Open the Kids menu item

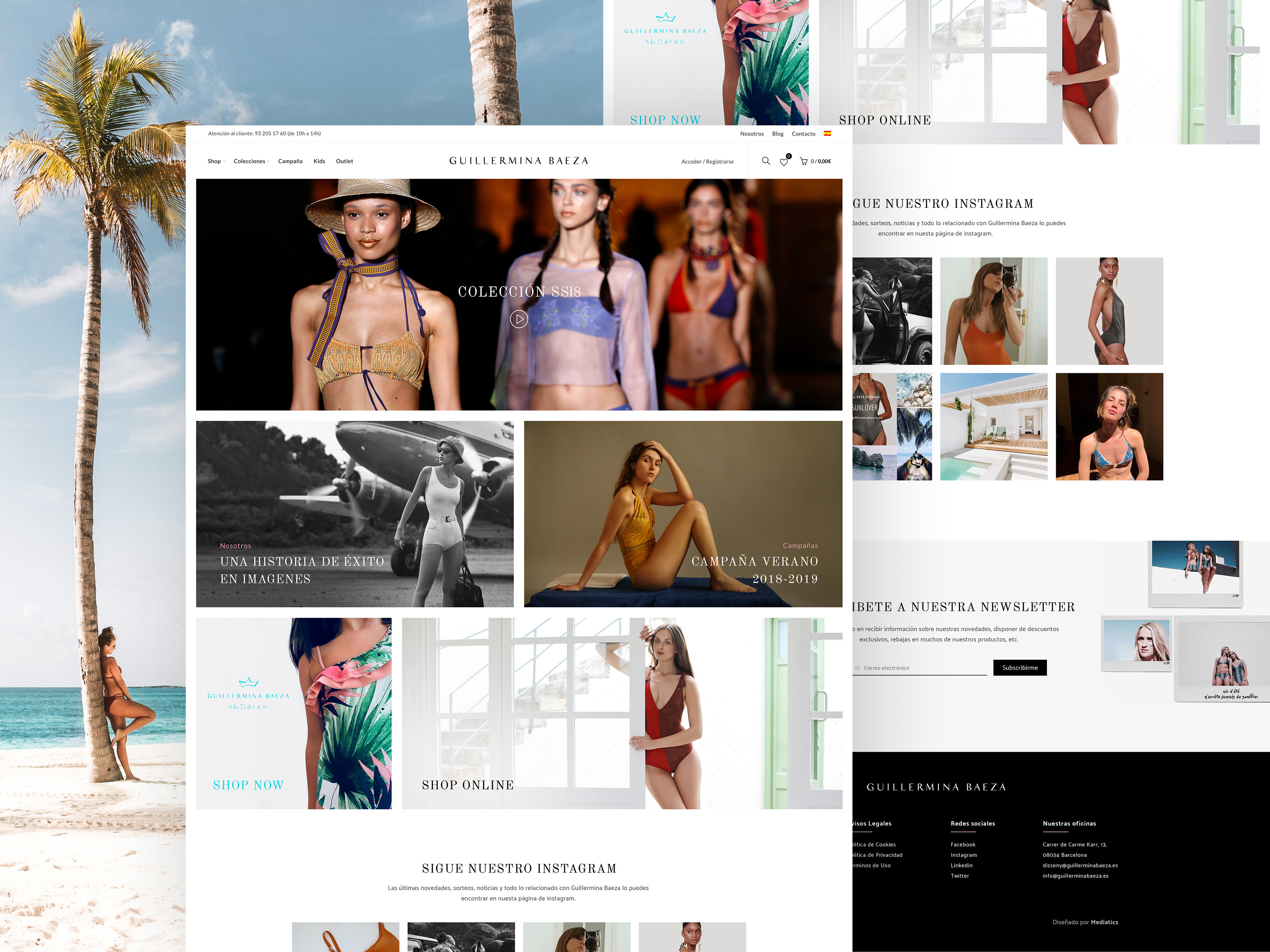pyautogui.click(x=319, y=162)
